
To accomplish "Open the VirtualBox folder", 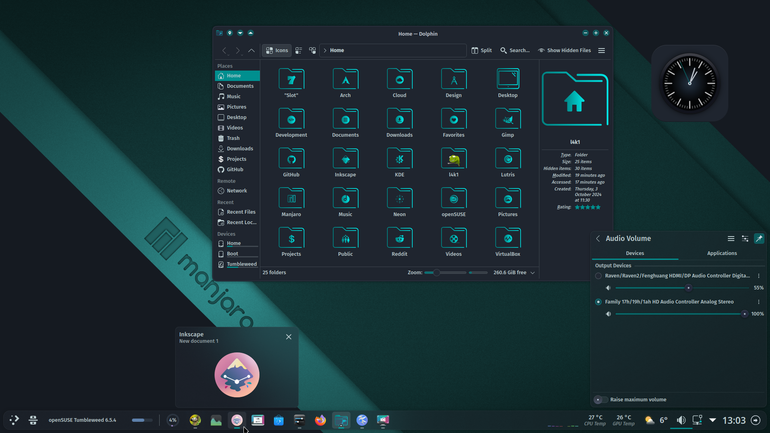I will tap(507, 242).
